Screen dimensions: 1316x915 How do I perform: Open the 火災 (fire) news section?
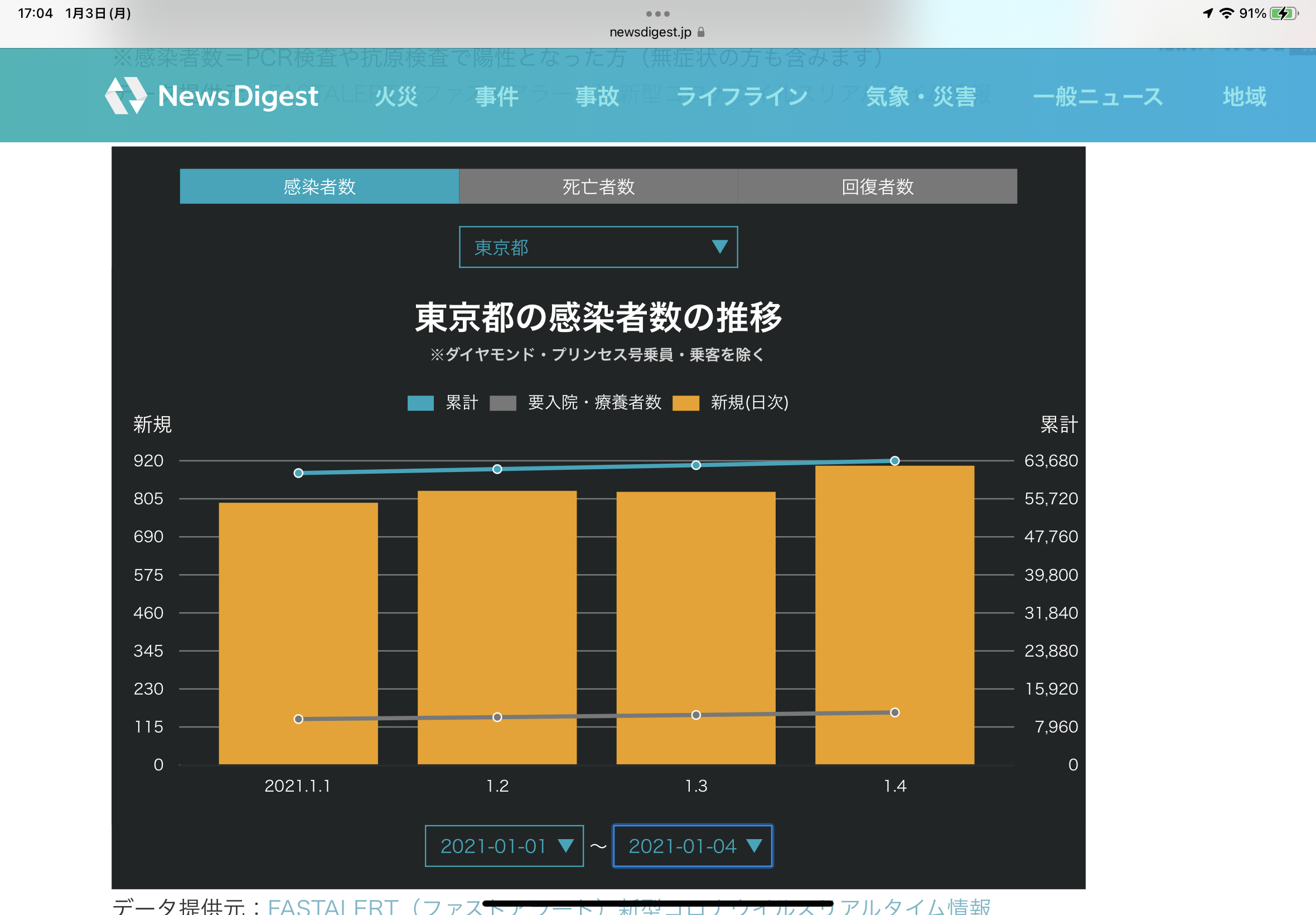tap(395, 97)
